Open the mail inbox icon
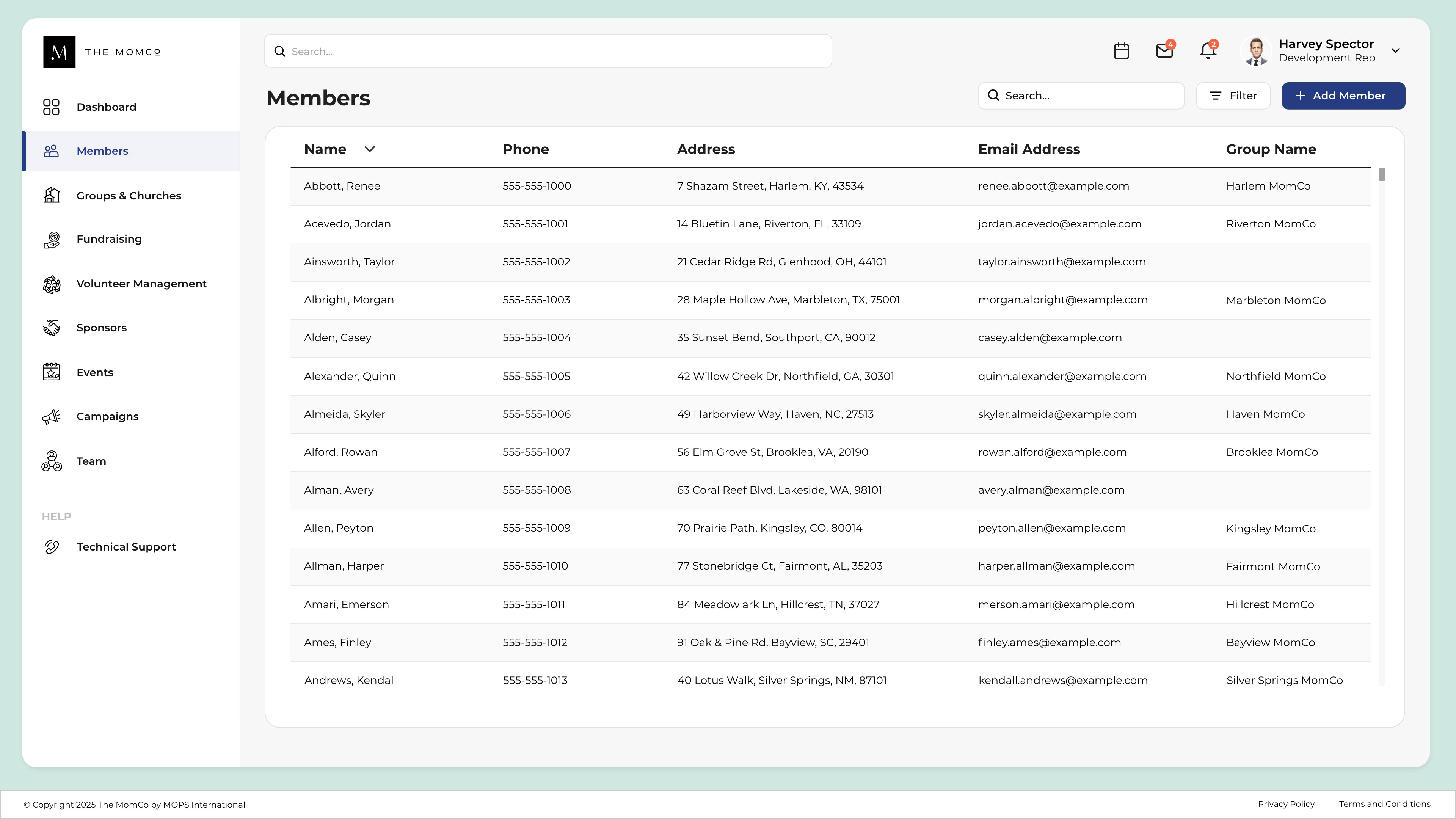 (1164, 51)
